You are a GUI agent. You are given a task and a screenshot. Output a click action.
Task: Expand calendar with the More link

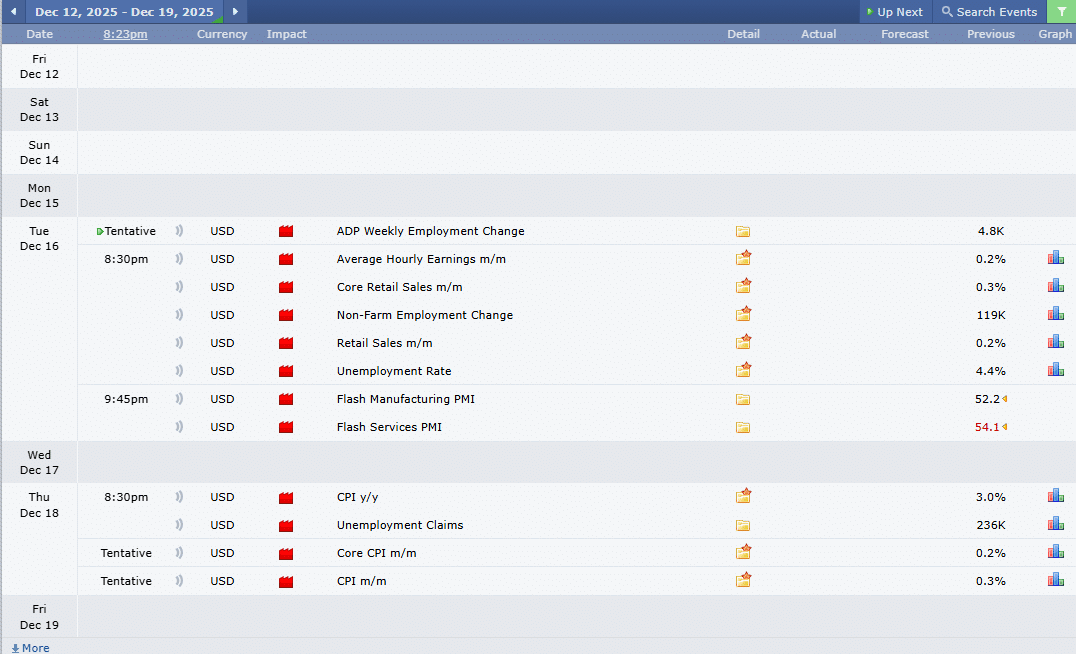pos(30,647)
